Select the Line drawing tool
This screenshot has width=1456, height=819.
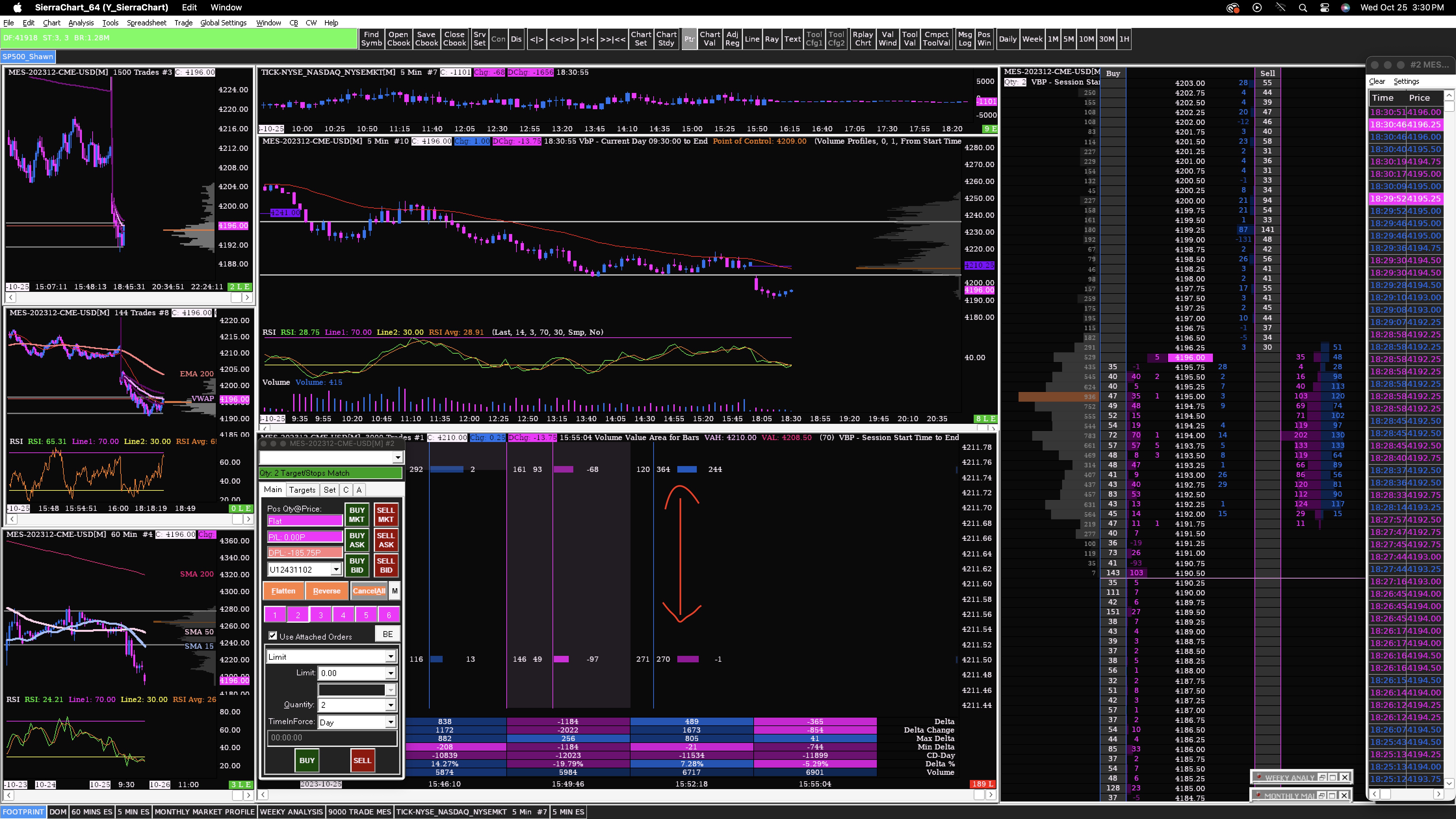(752, 38)
